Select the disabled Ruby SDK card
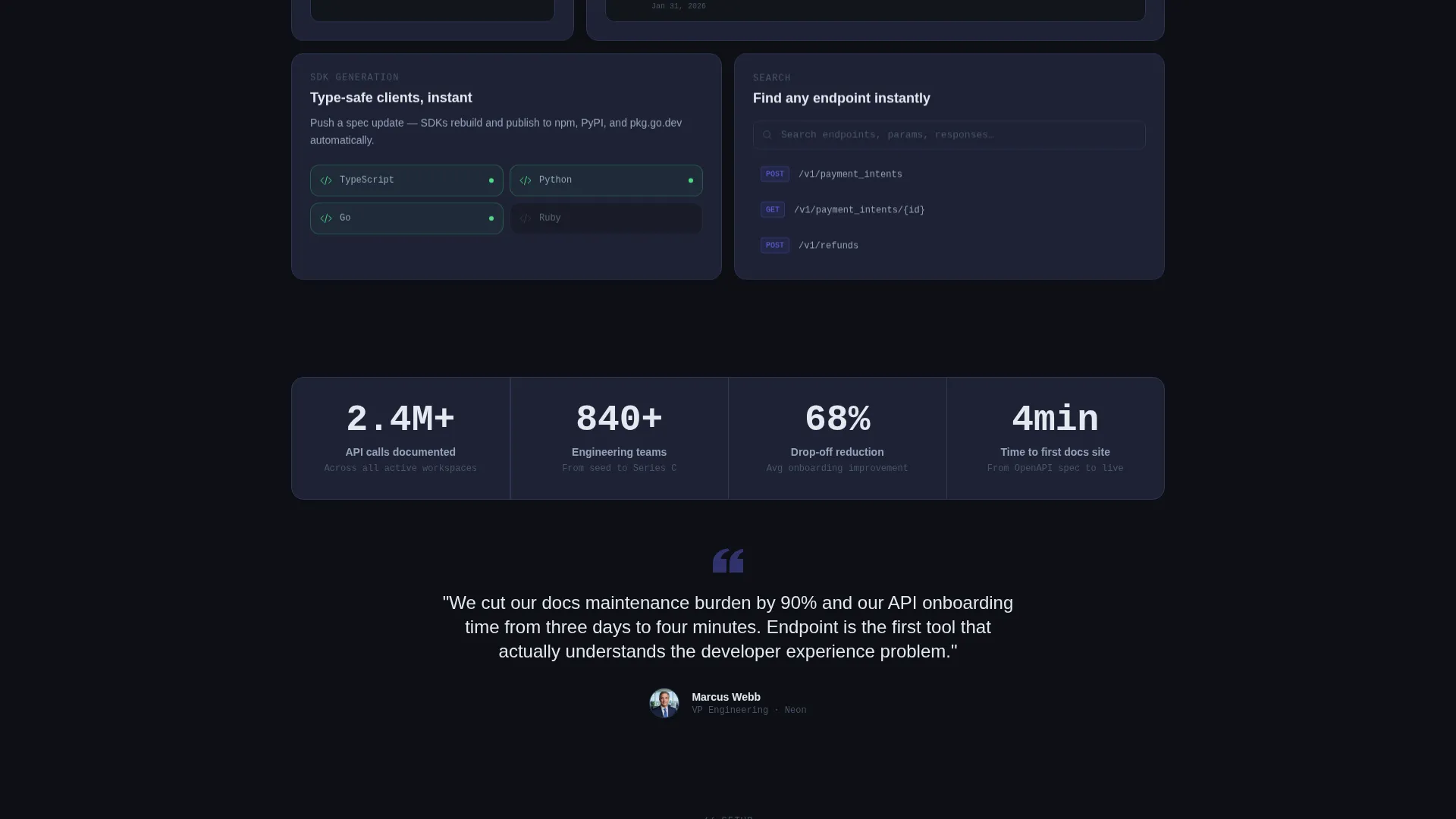 [606, 218]
